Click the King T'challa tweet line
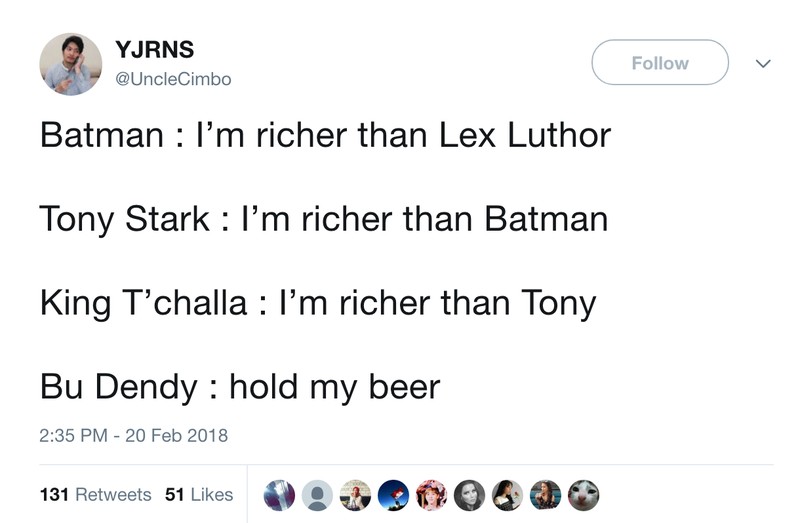 coord(317,302)
